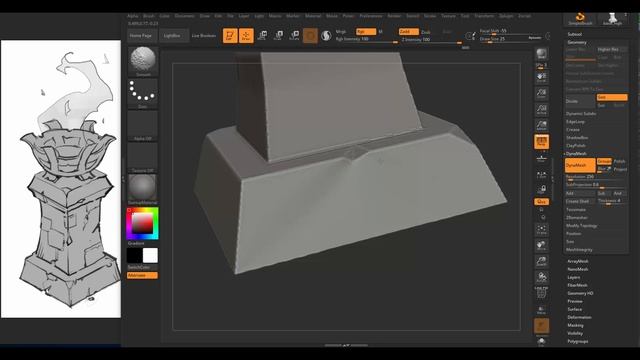This screenshot has width=640, height=360.
Task: Click the Zoom3D icon on right shelf
Action: tap(542, 262)
